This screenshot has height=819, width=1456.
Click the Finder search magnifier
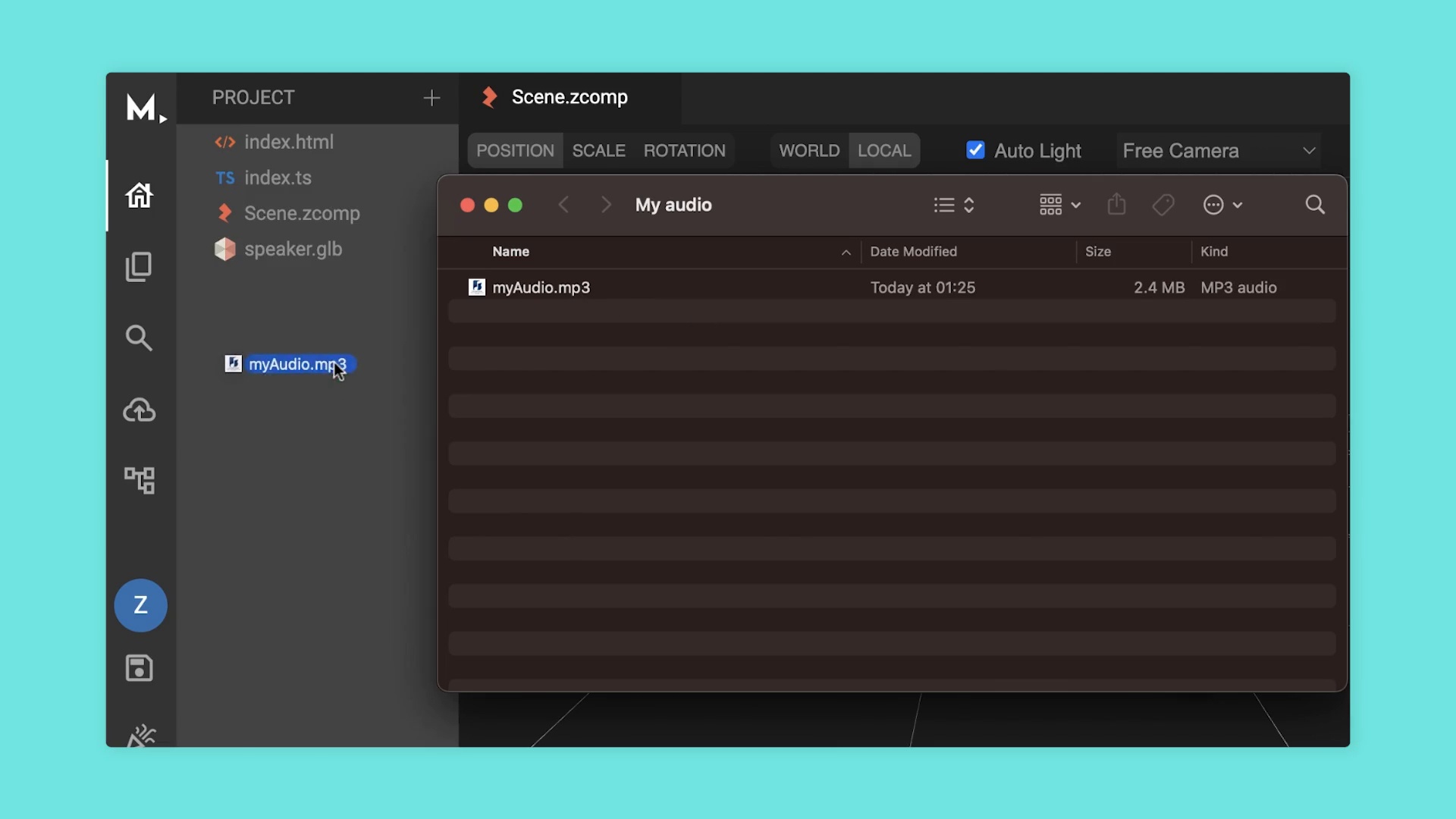coord(1316,205)
